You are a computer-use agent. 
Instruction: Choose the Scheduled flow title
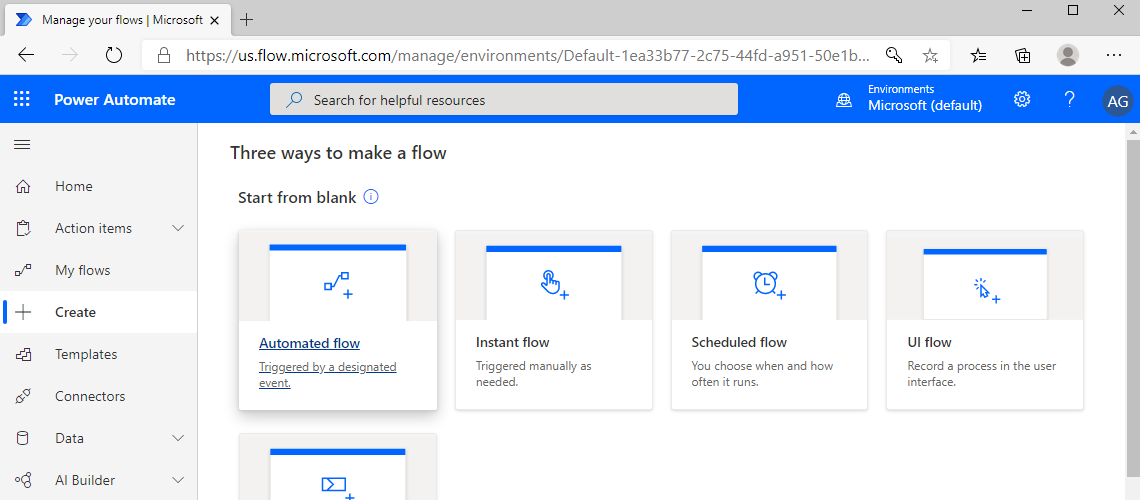(x=739, y=342)
